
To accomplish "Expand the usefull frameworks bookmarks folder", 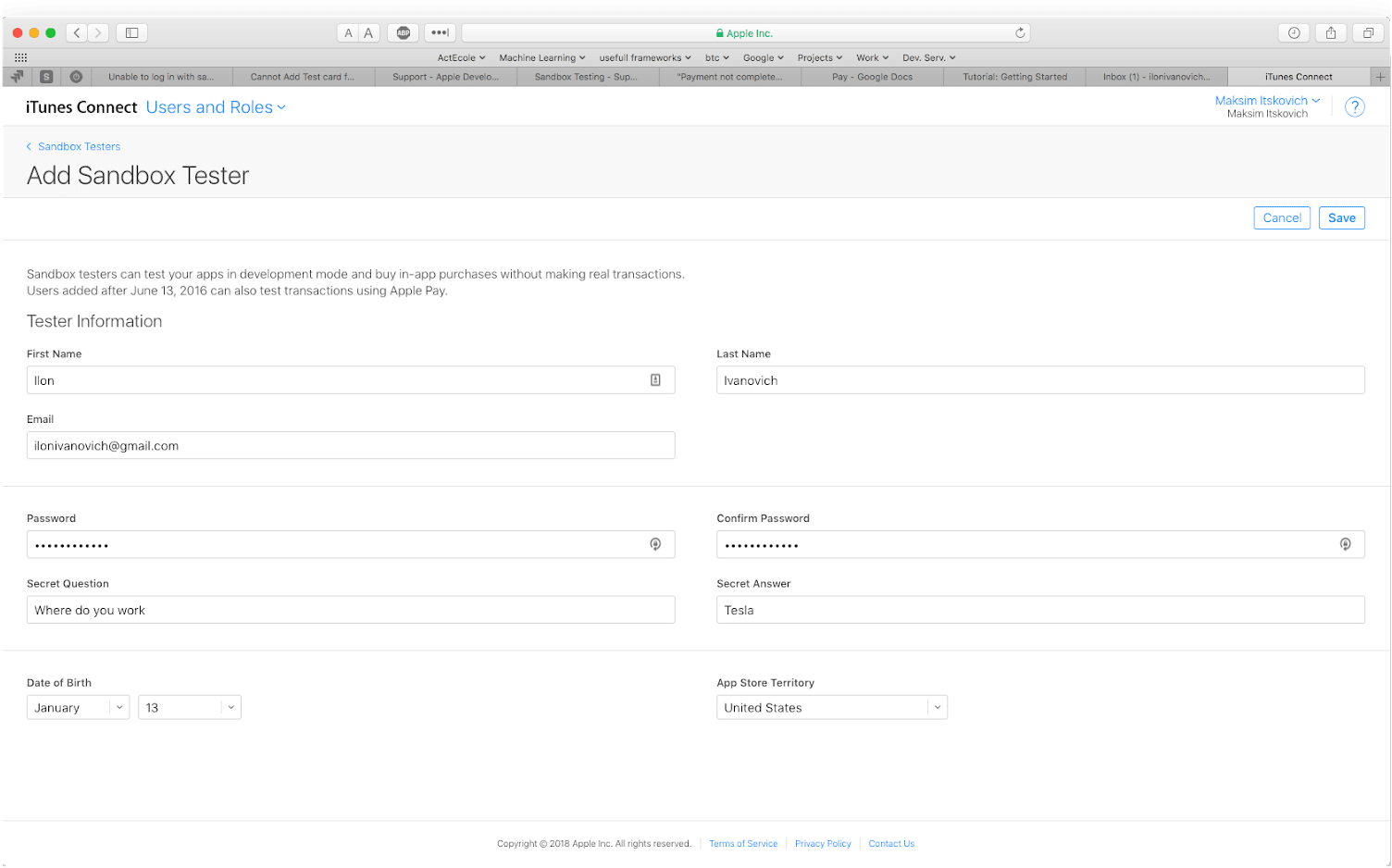I will pos(645,57).
